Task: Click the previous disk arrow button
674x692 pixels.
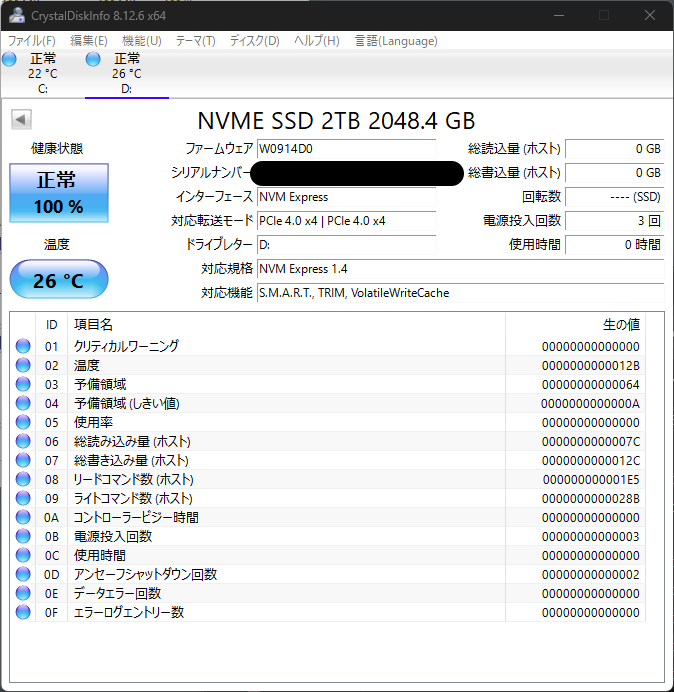Action: tap(21, 119)
